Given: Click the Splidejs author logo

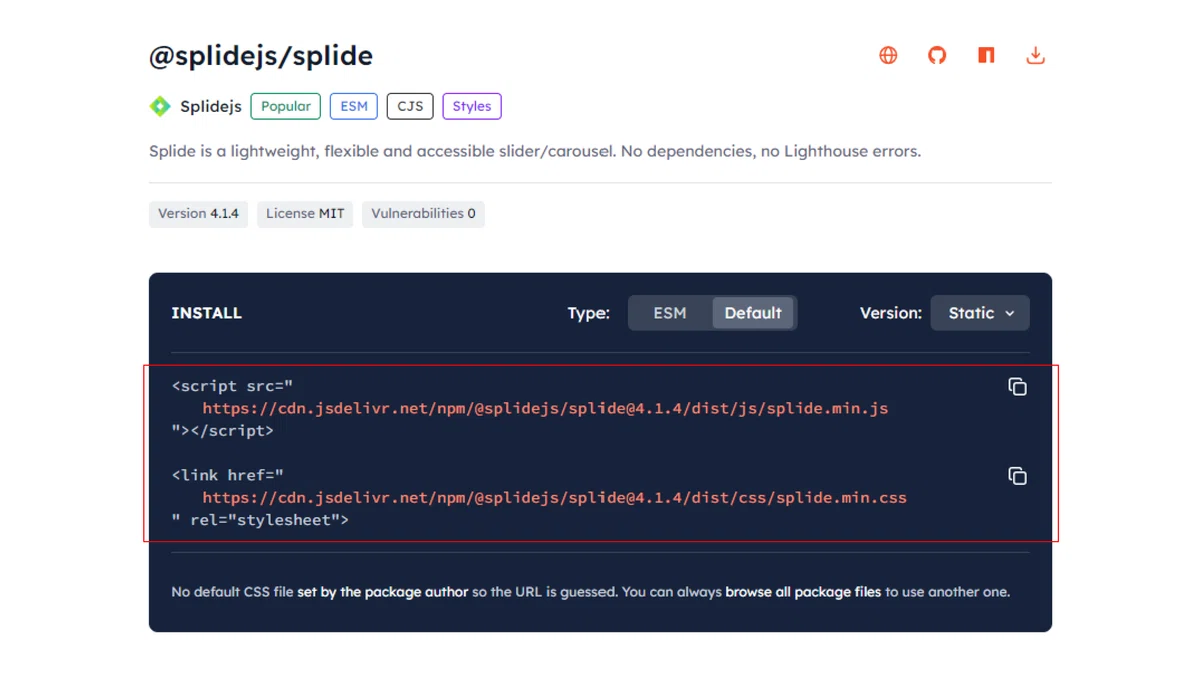Looking at the screenshot, I should pyautogui.click(x=160, y=106).
